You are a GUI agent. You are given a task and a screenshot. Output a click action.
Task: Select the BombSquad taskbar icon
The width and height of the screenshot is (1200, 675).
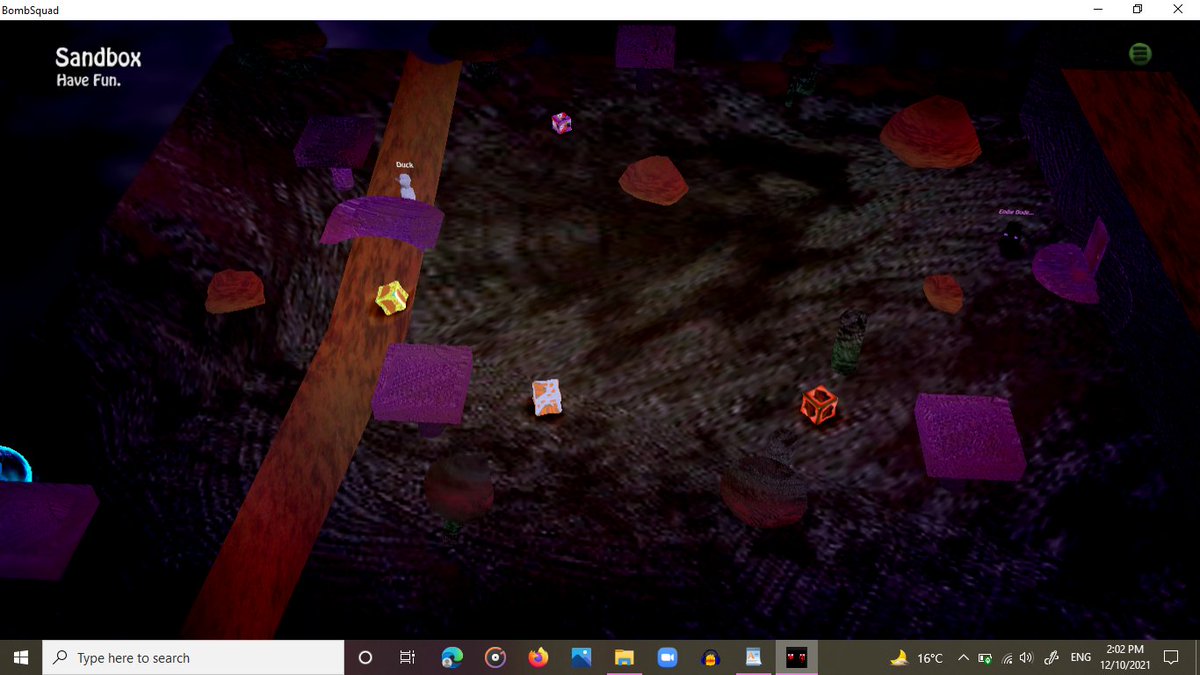click(796, 657)
